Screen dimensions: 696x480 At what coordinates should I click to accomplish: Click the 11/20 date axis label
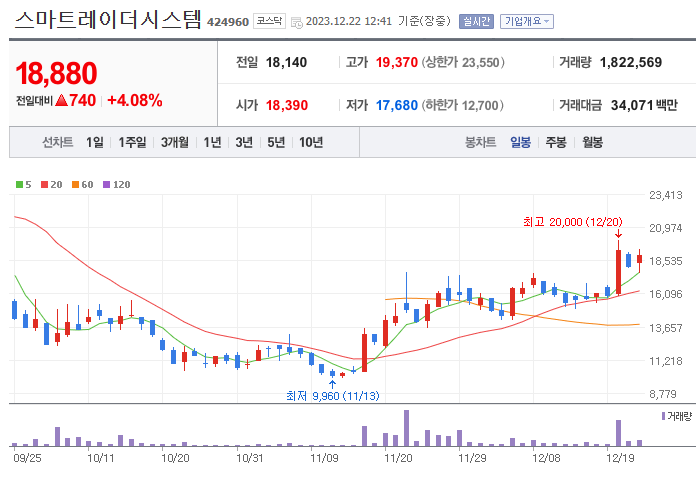tap(398, 458)
